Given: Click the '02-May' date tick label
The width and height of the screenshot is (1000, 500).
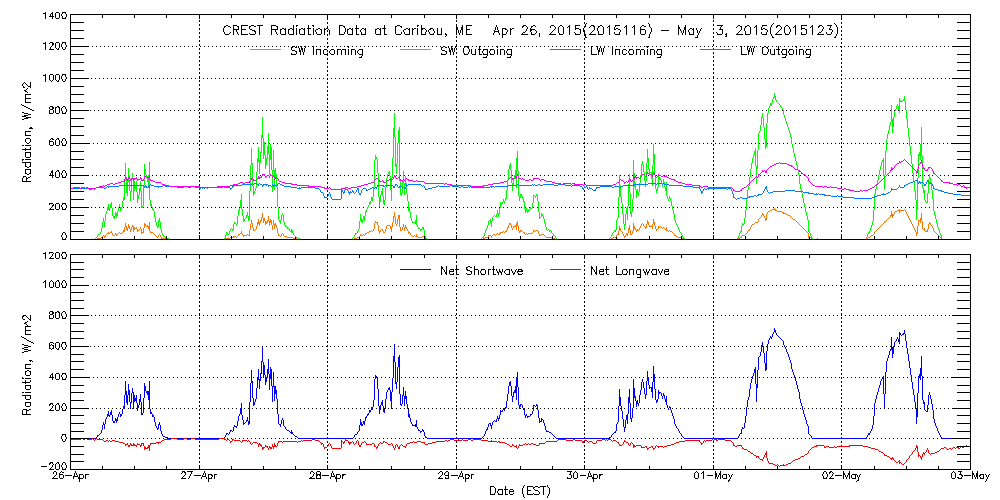Looking at the screenshot, I should tap(841, 477).
